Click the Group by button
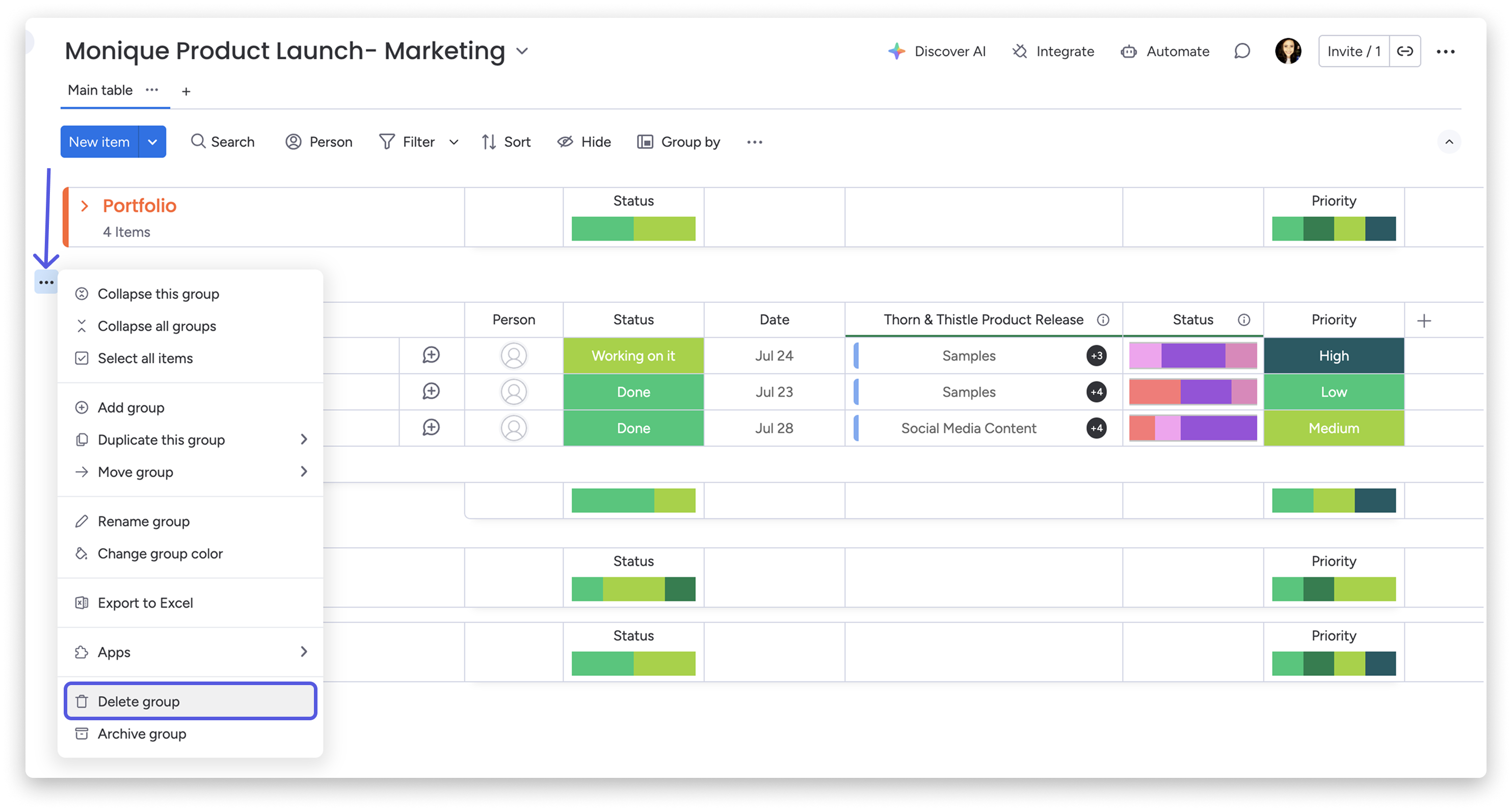 click(678, 142)
